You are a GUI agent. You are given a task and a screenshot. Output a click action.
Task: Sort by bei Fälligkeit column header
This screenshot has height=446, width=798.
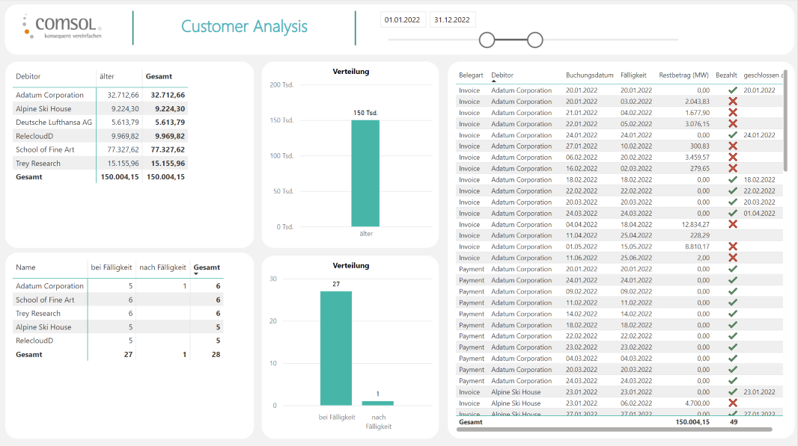pyautogui.click(x=111, y=267)
